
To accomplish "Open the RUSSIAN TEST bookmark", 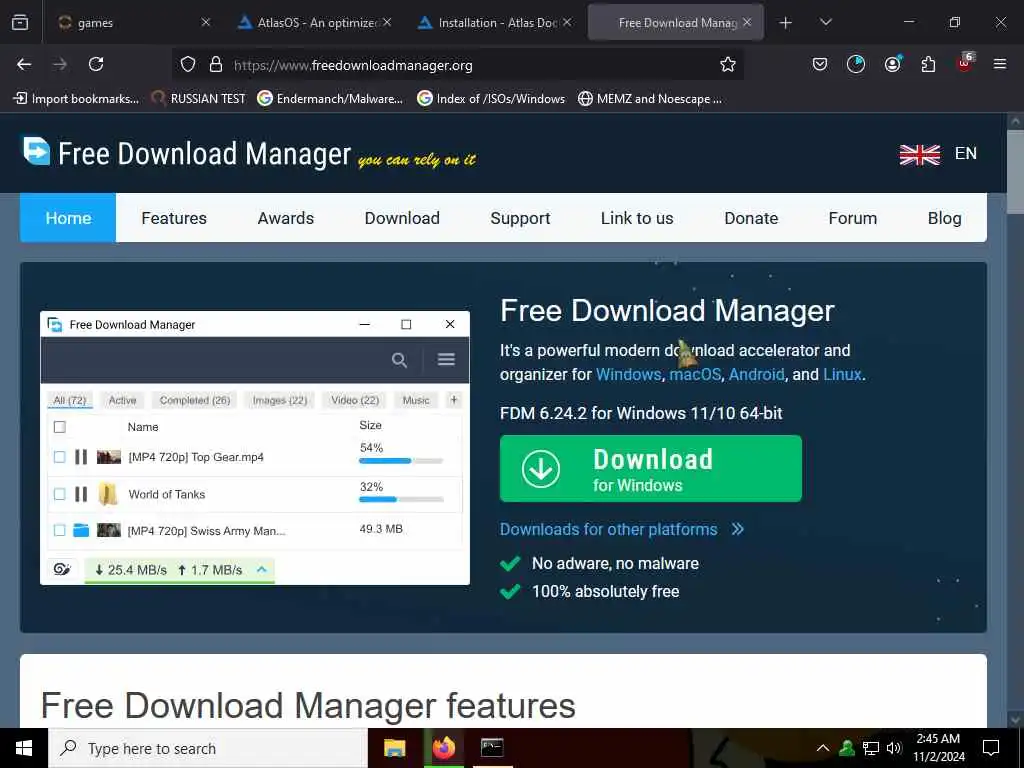I will [x=198, y=99].
